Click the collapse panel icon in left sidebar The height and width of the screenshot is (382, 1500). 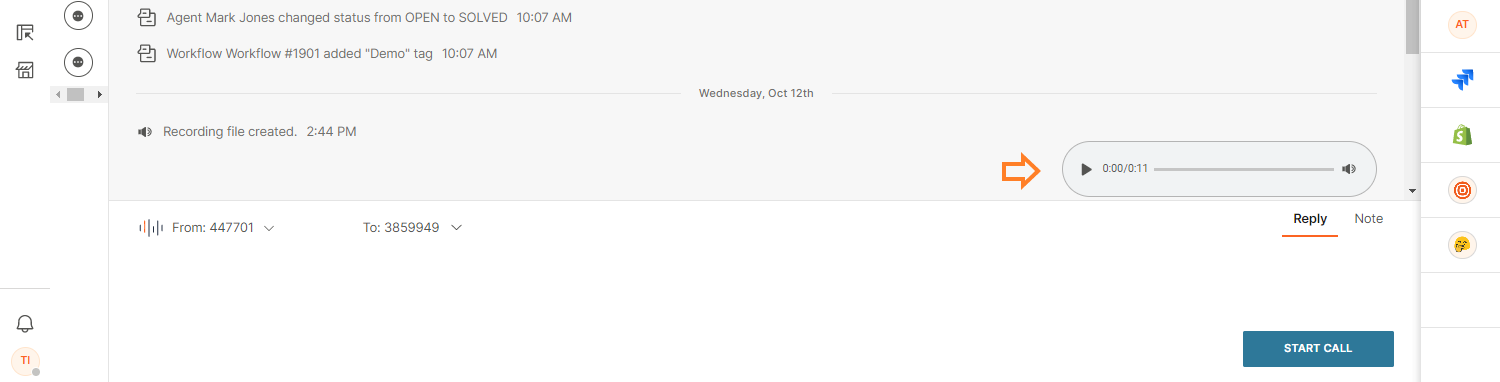[x=25, y=33]
